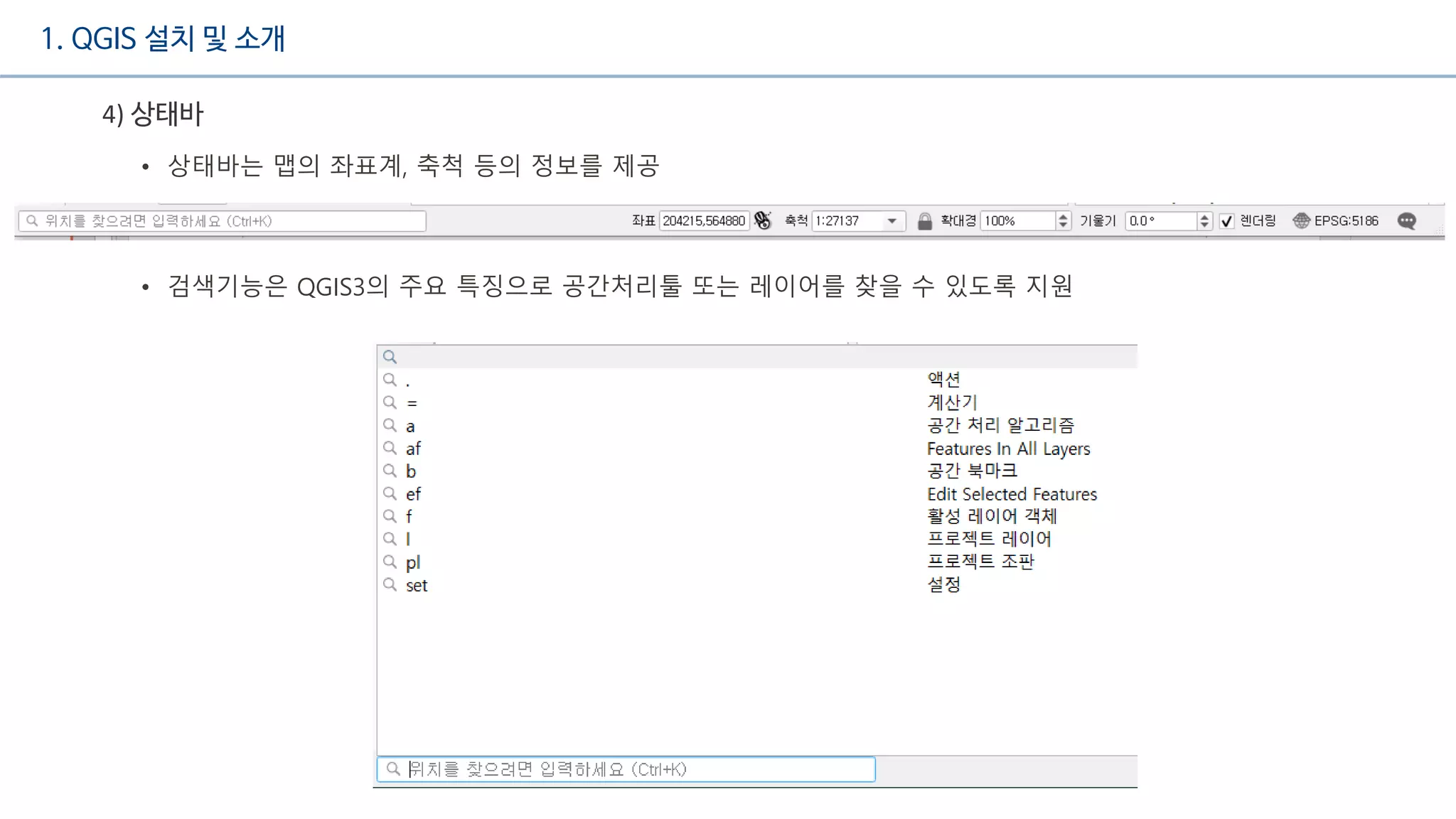
Task: Toggle the 렌더링 render checkbox
Action: point(1226,221)
